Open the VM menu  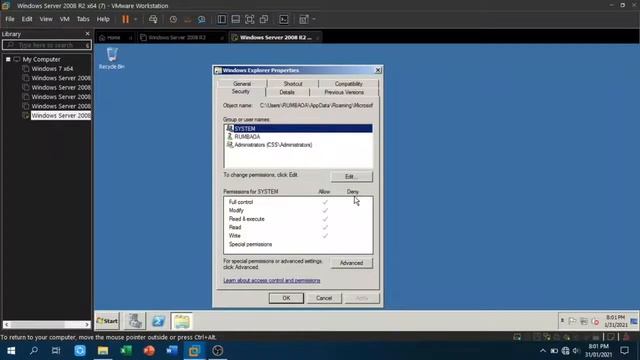[64, 19]
